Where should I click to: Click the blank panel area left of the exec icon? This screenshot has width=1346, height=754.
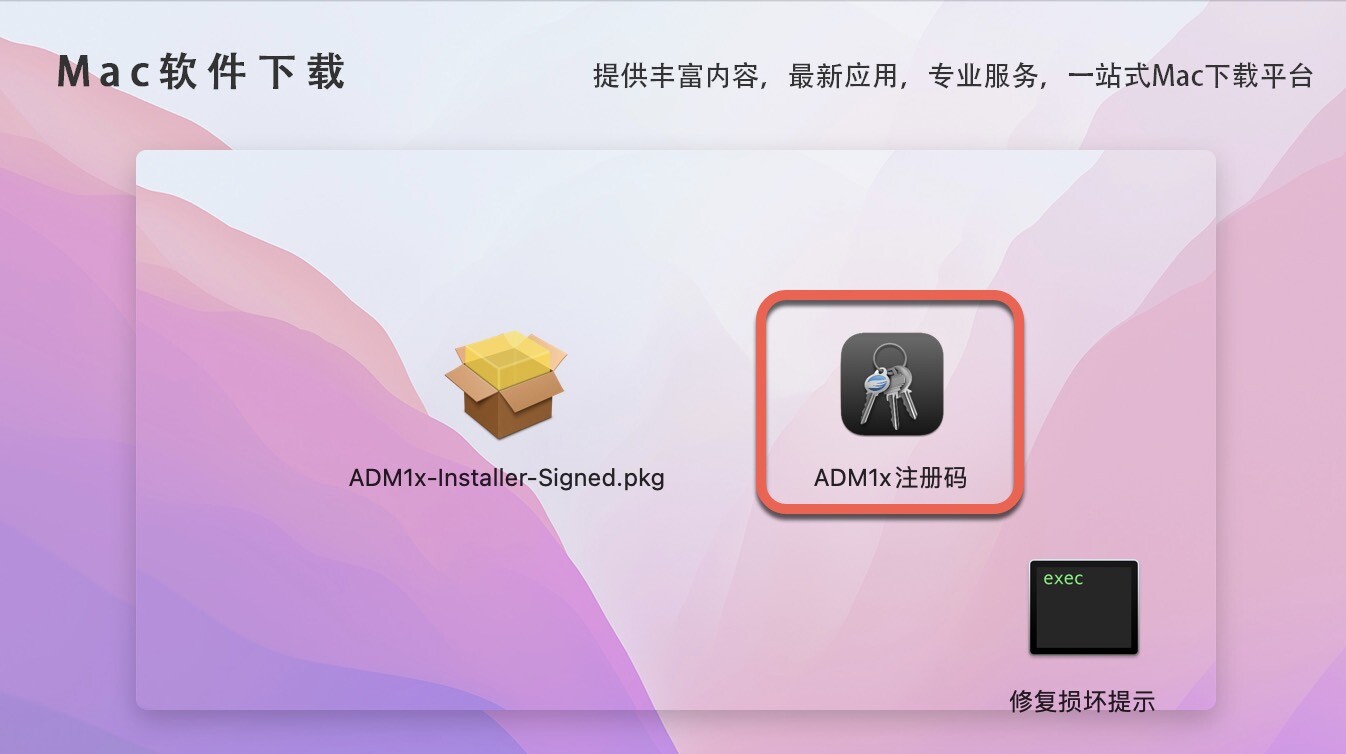click(x=800, y=610)
